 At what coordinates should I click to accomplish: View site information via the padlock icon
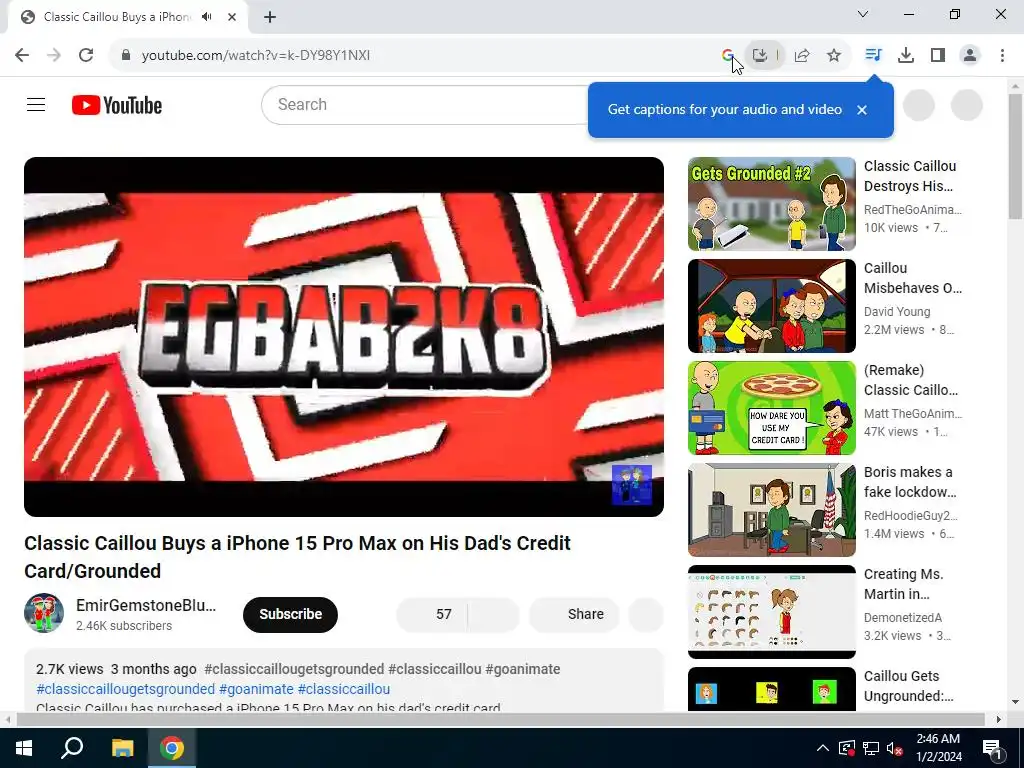click(x=126, y=56)
